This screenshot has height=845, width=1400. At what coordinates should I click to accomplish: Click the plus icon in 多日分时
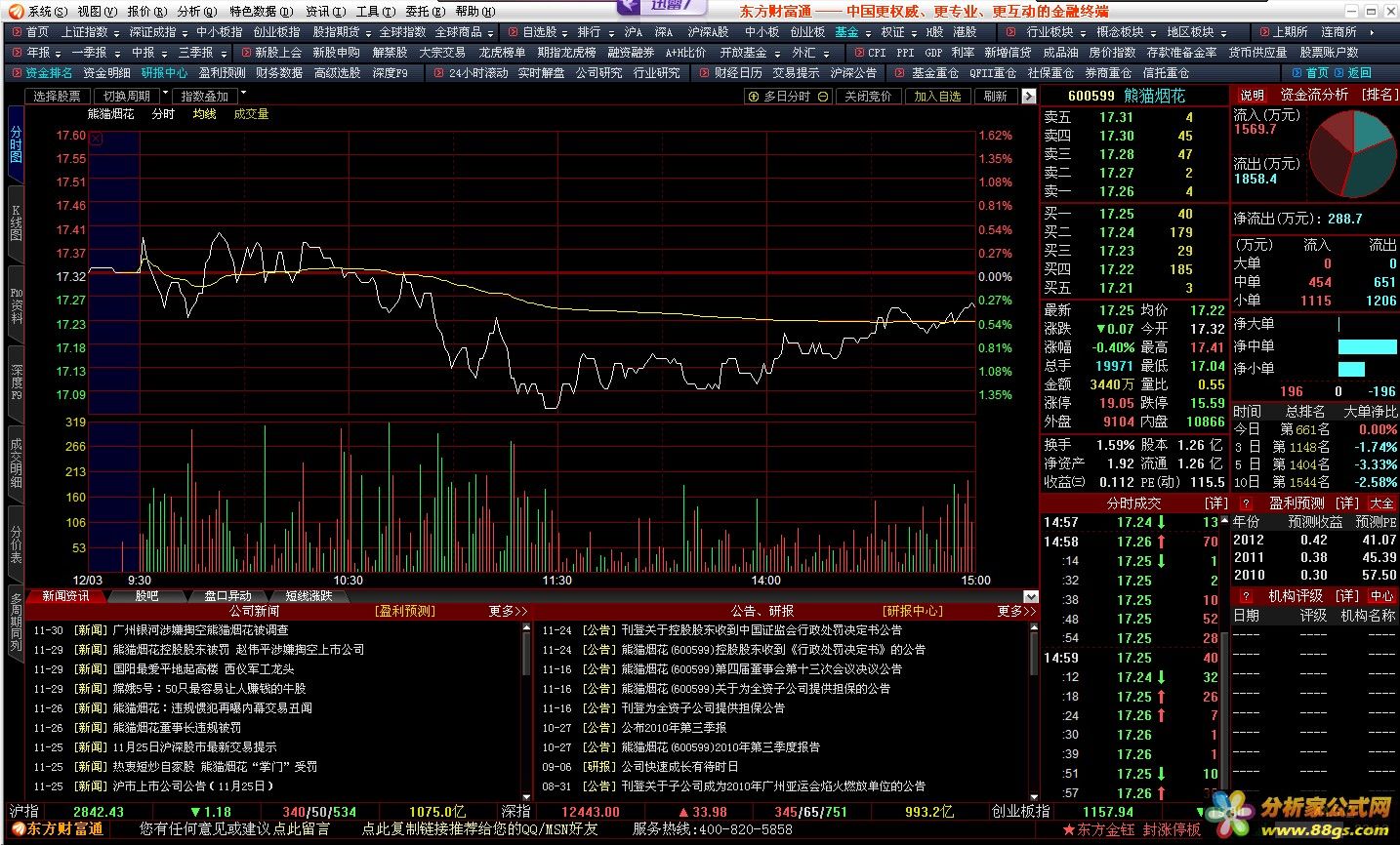754,96
